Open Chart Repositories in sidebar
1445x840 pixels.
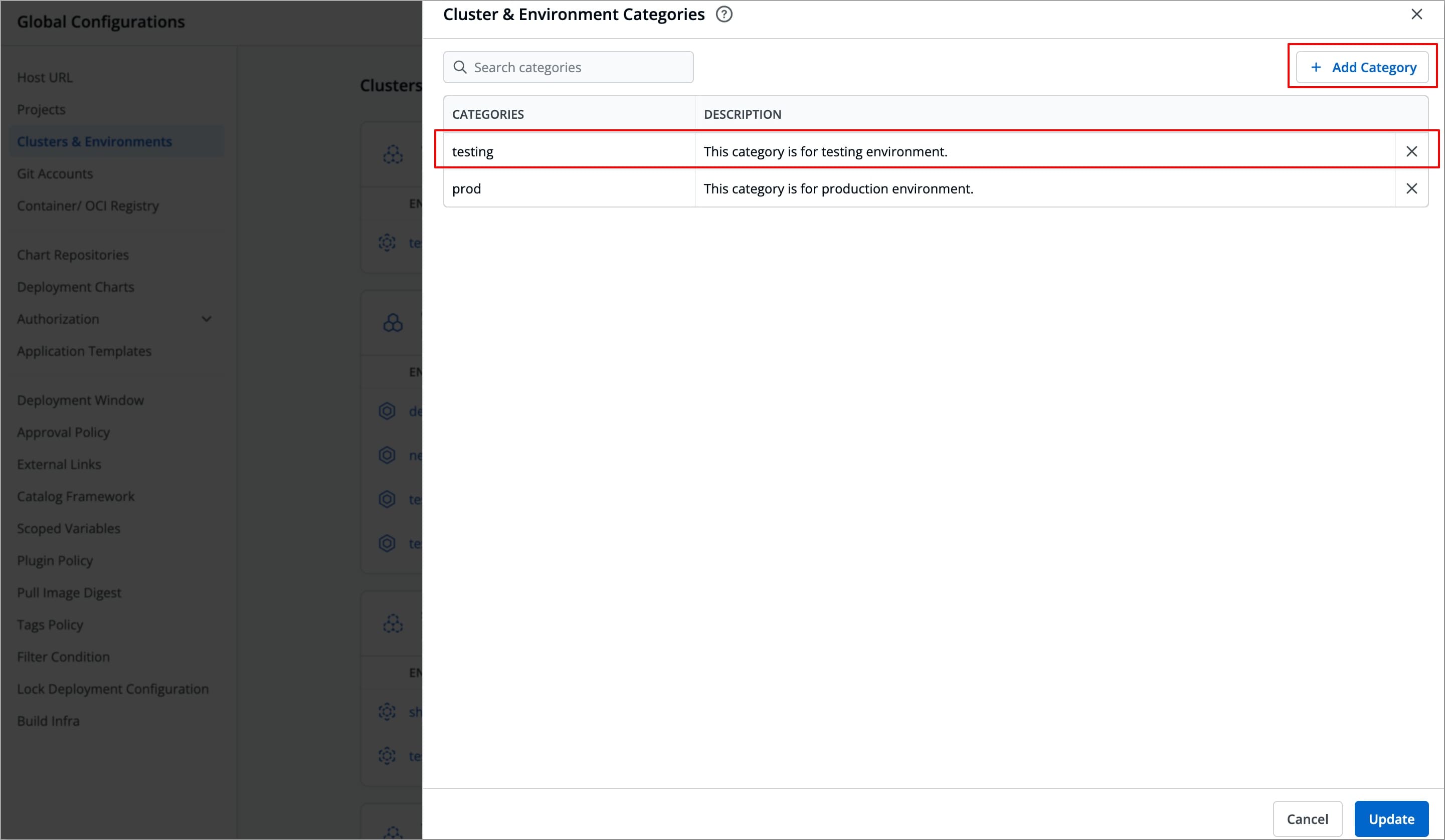coord(73,255)
